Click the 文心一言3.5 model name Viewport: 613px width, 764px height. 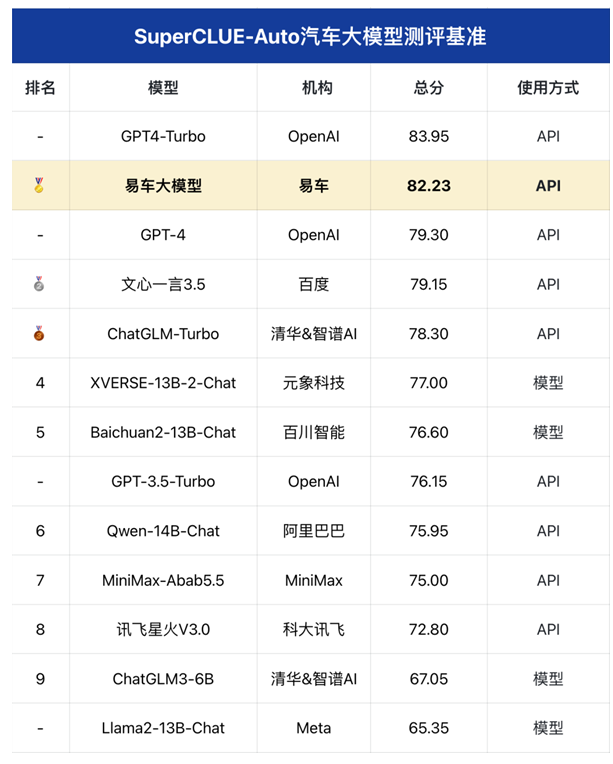pos(163,284)
